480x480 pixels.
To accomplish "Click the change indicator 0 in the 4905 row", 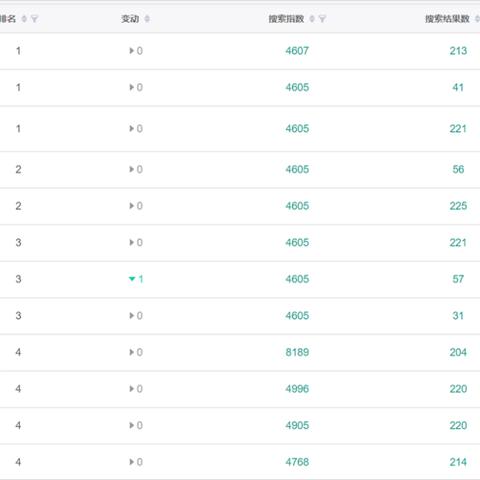I will [136, 426].
